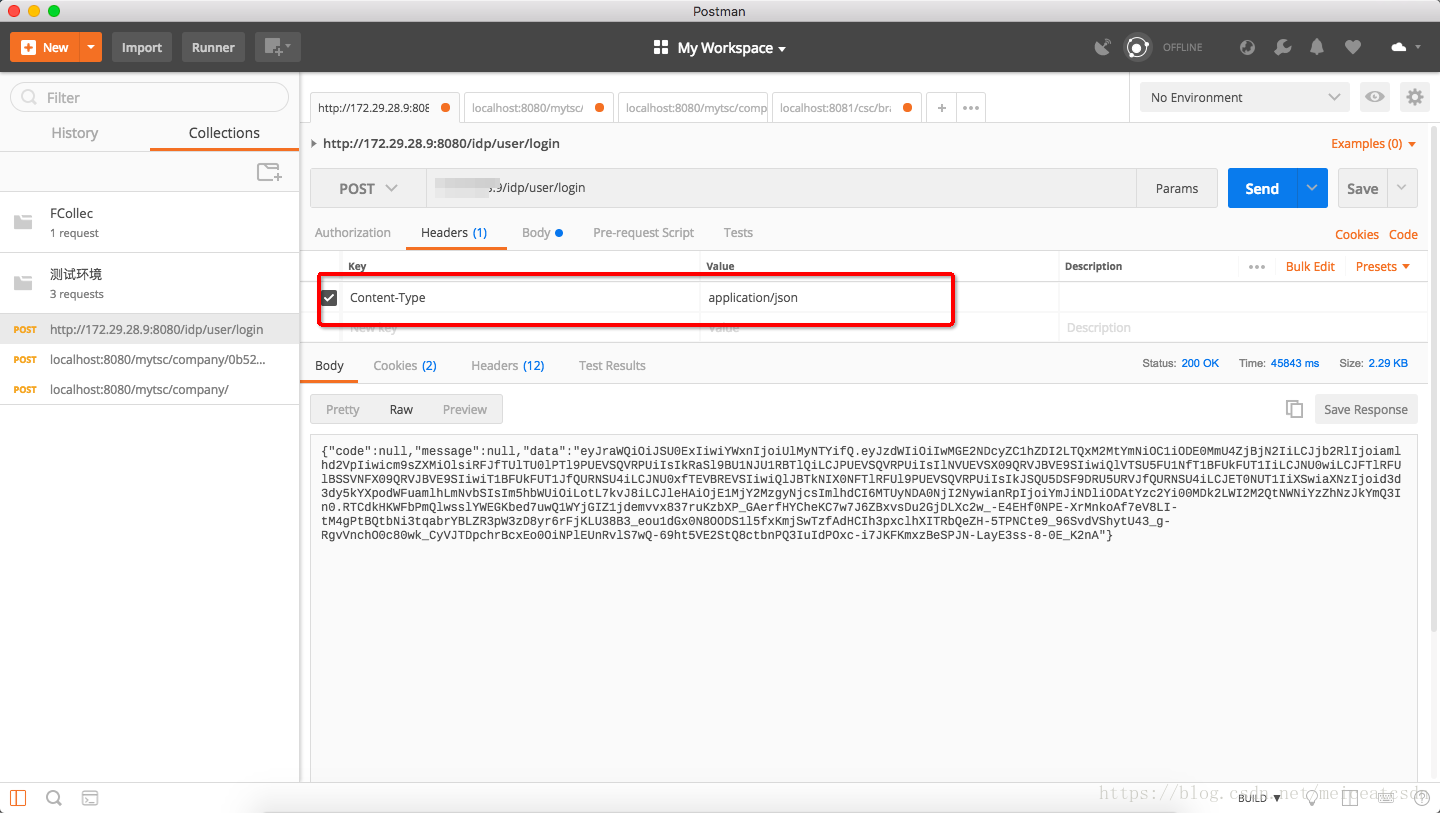Click the application/json value cell
Image resolution: width=1440 pixels, height=813 pixels.
880,298
